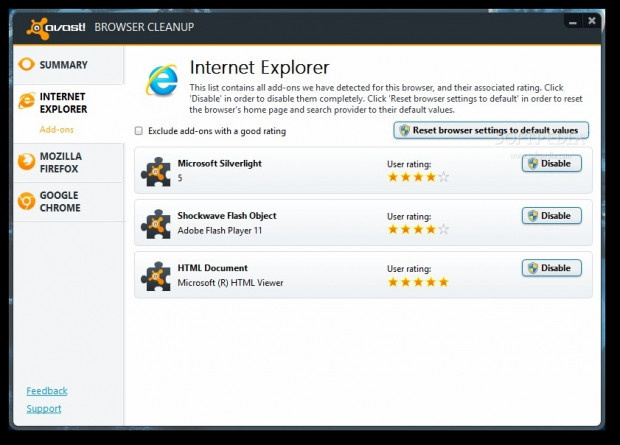Click the HTML Document puzzle-piece icon
The image size is (620, 445).
(x=156, y=276)
